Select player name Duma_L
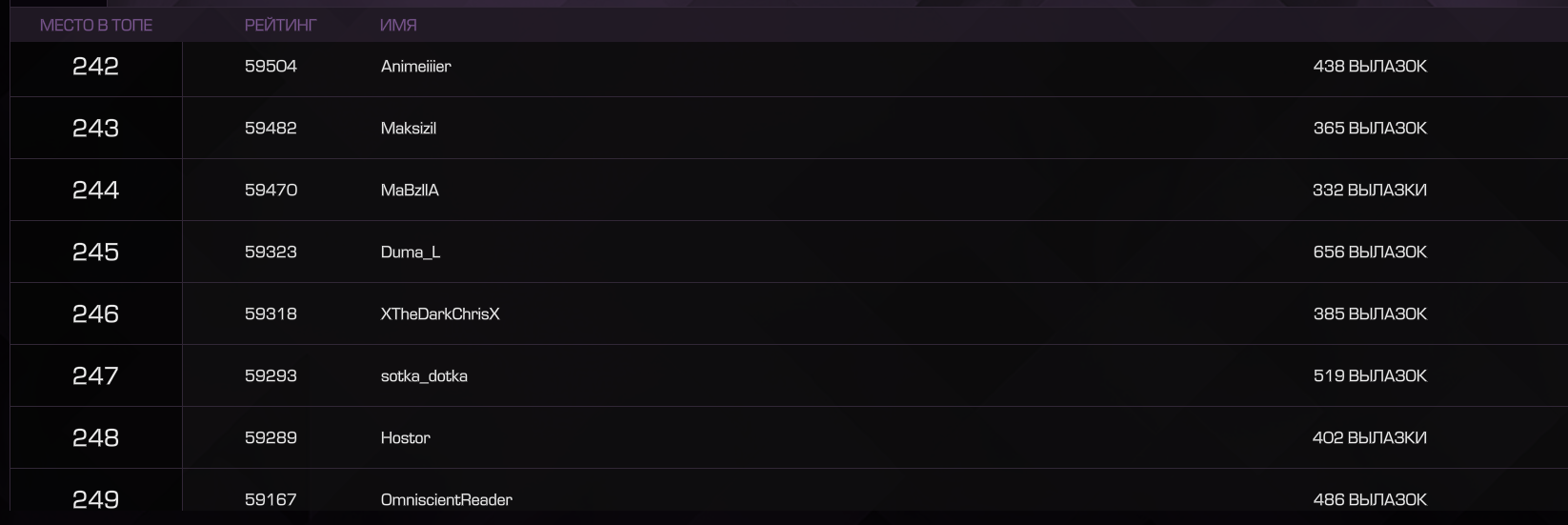Image resolution: width=1568 pixels, height=525 pixels. pos(411,252)
